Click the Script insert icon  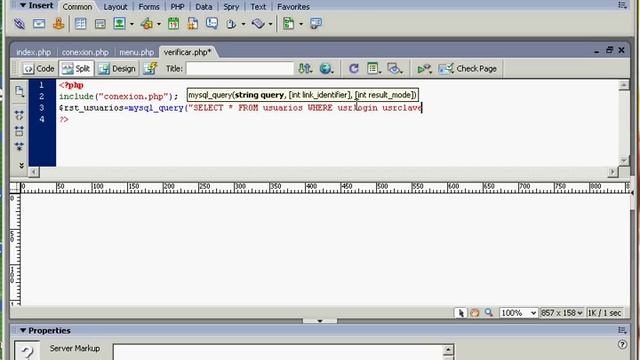(x=258, y=24)
